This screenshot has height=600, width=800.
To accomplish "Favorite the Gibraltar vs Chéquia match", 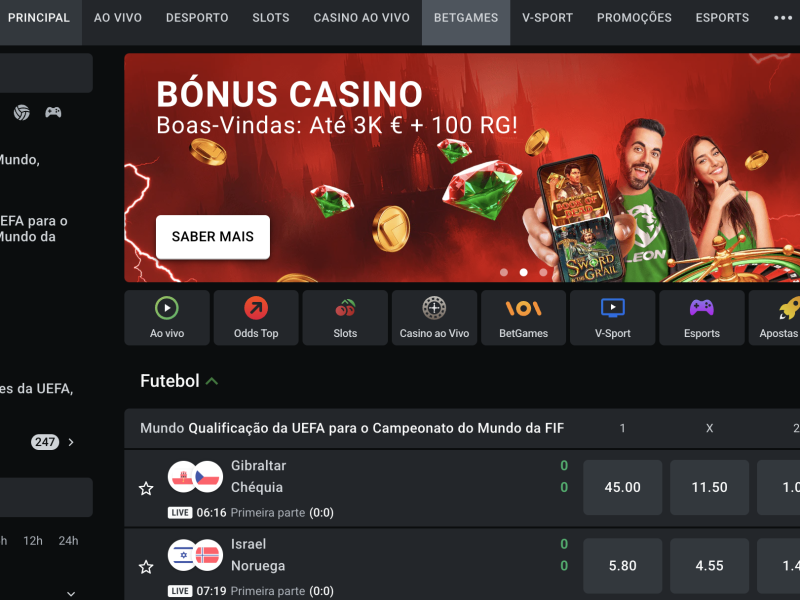I will 146,489.
